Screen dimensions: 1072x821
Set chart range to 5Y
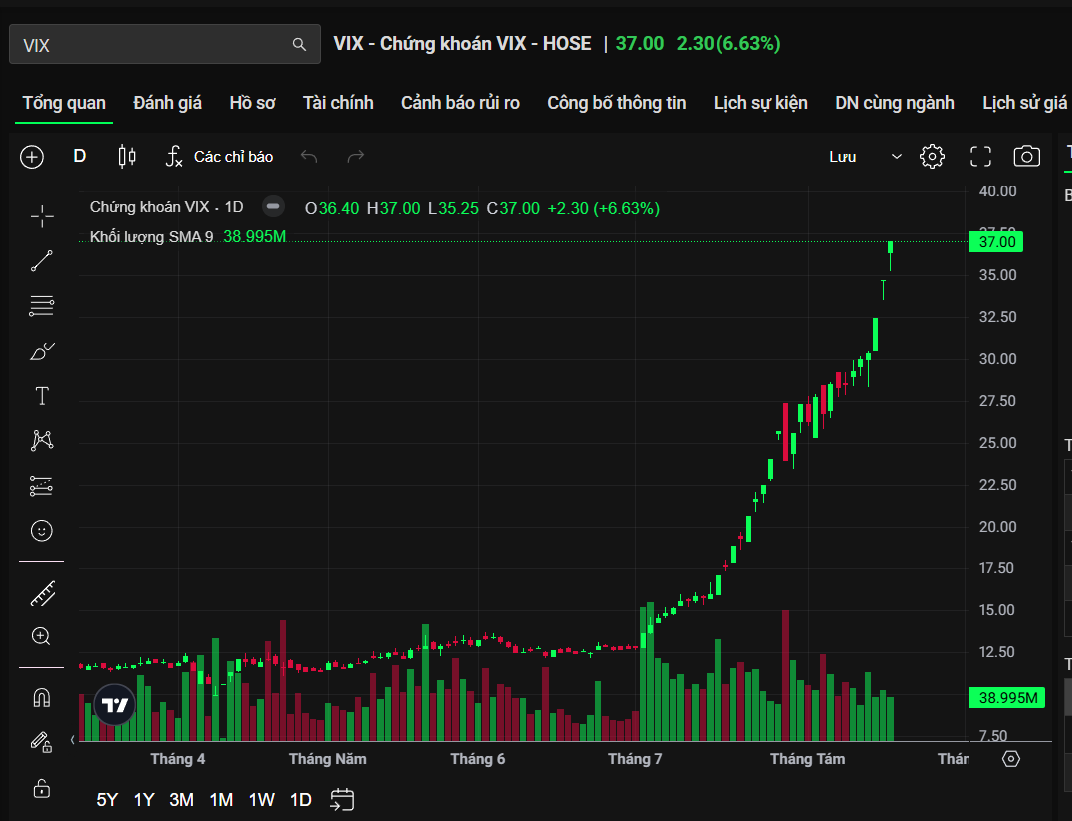tap(107, 800)
